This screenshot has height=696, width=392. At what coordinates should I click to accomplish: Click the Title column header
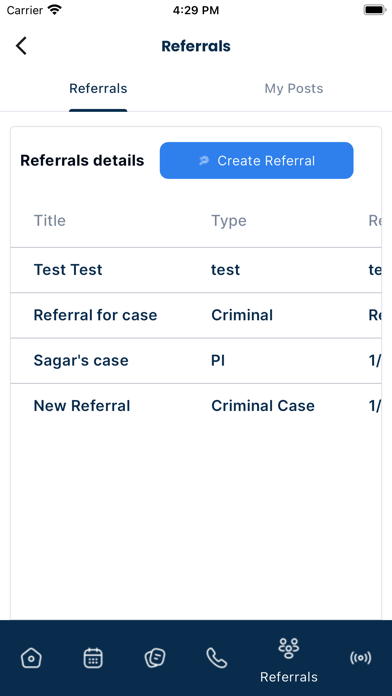(50, 221)
